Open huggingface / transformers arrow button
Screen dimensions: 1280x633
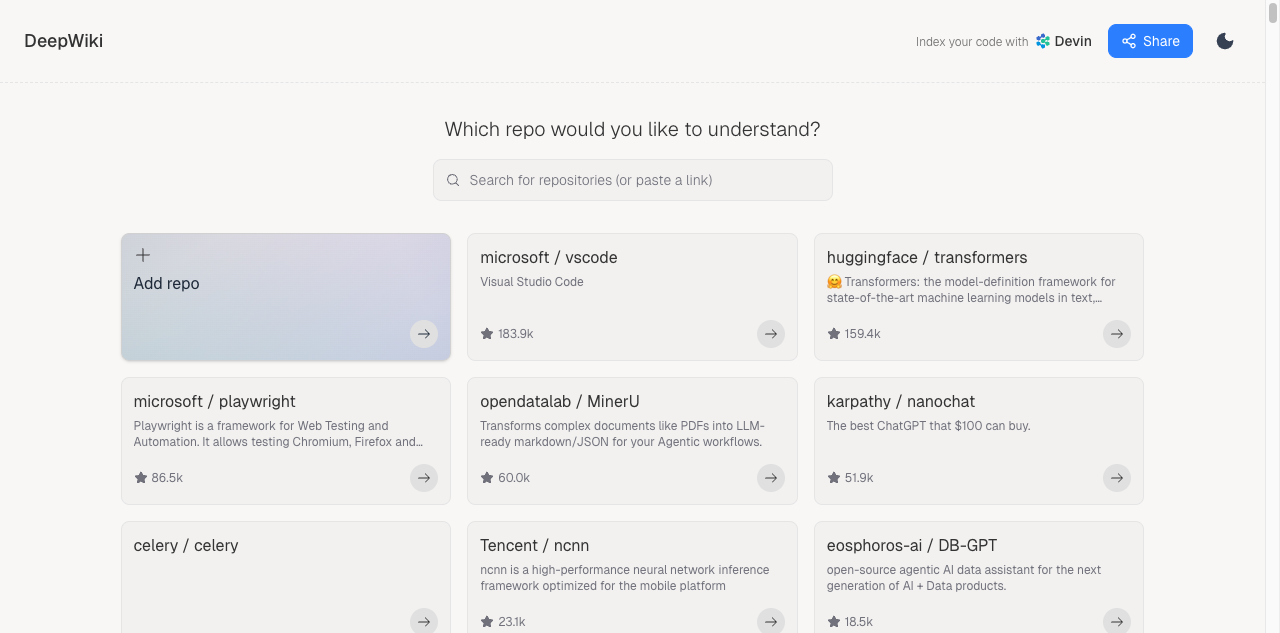click(1117, 334)
